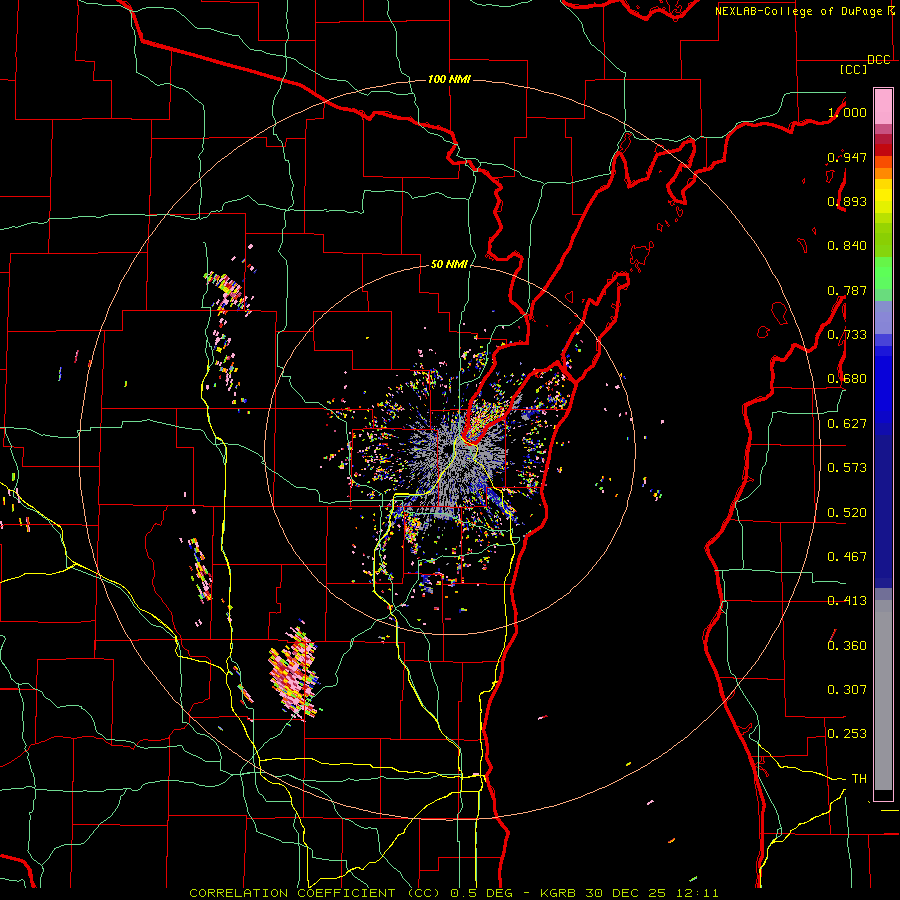Click the 0.253 legend value
Image resolution: width=900 pixels, height=900 pixels.
847,734
